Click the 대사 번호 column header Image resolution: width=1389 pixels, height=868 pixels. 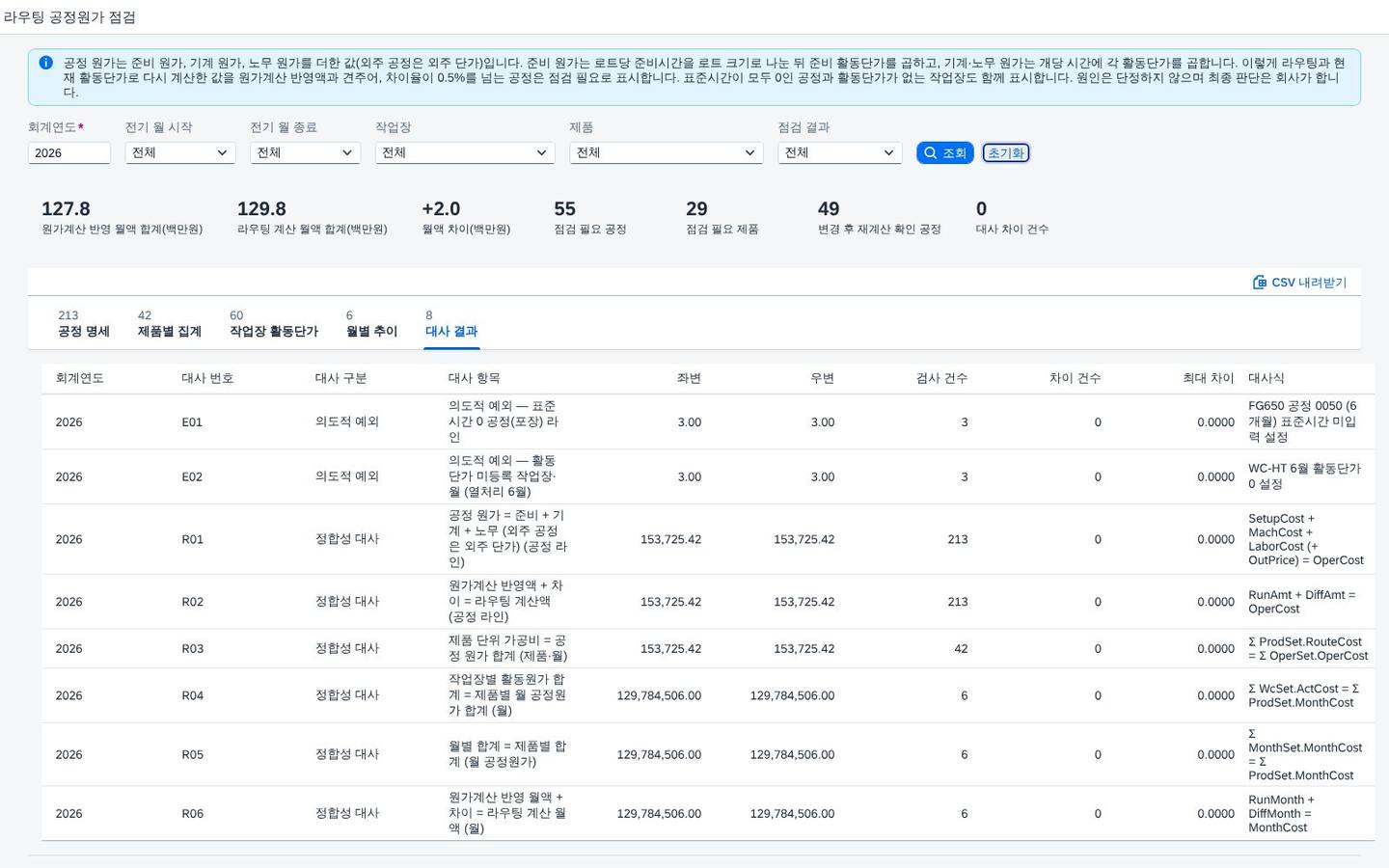point(207,378)
